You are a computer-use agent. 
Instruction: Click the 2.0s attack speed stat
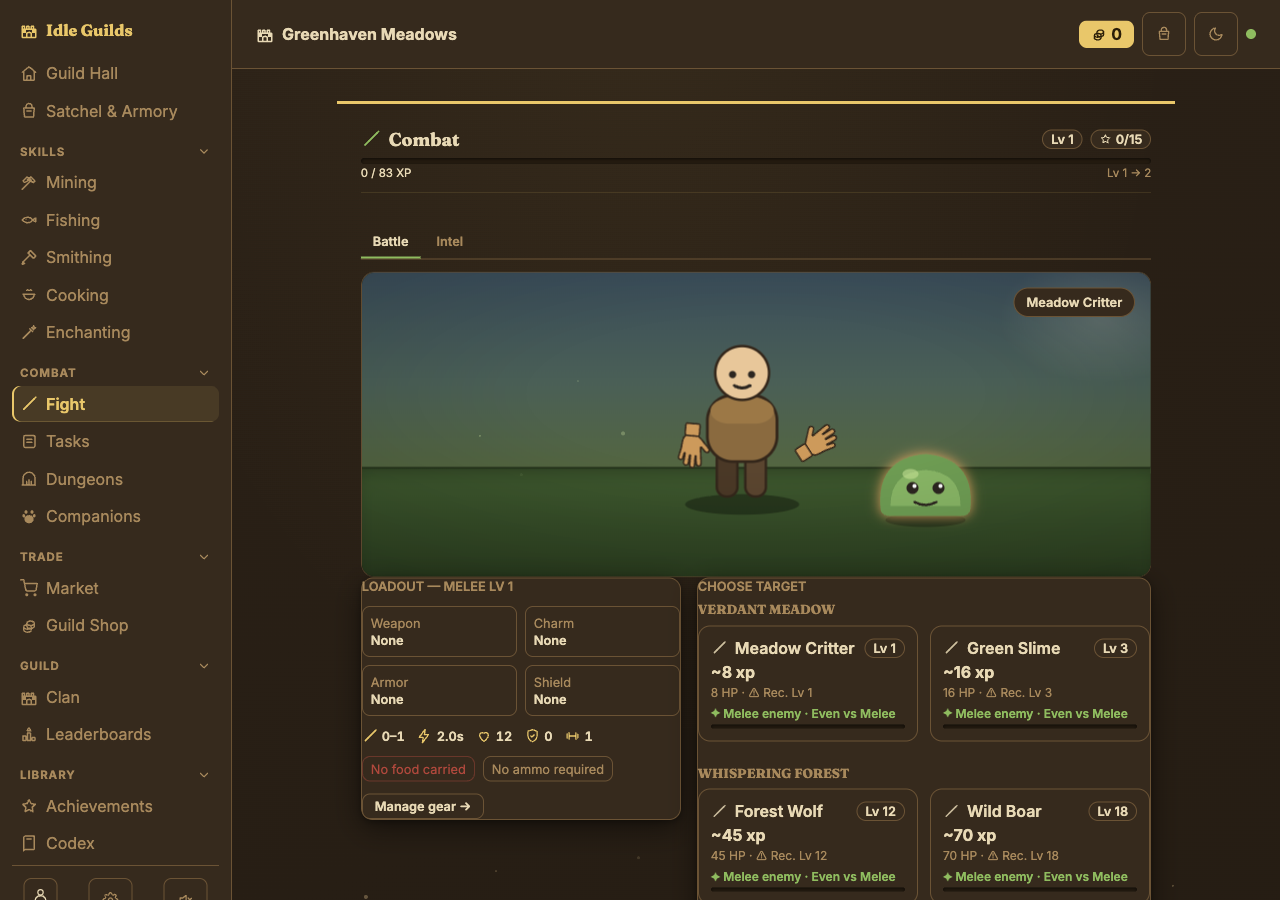441,736
